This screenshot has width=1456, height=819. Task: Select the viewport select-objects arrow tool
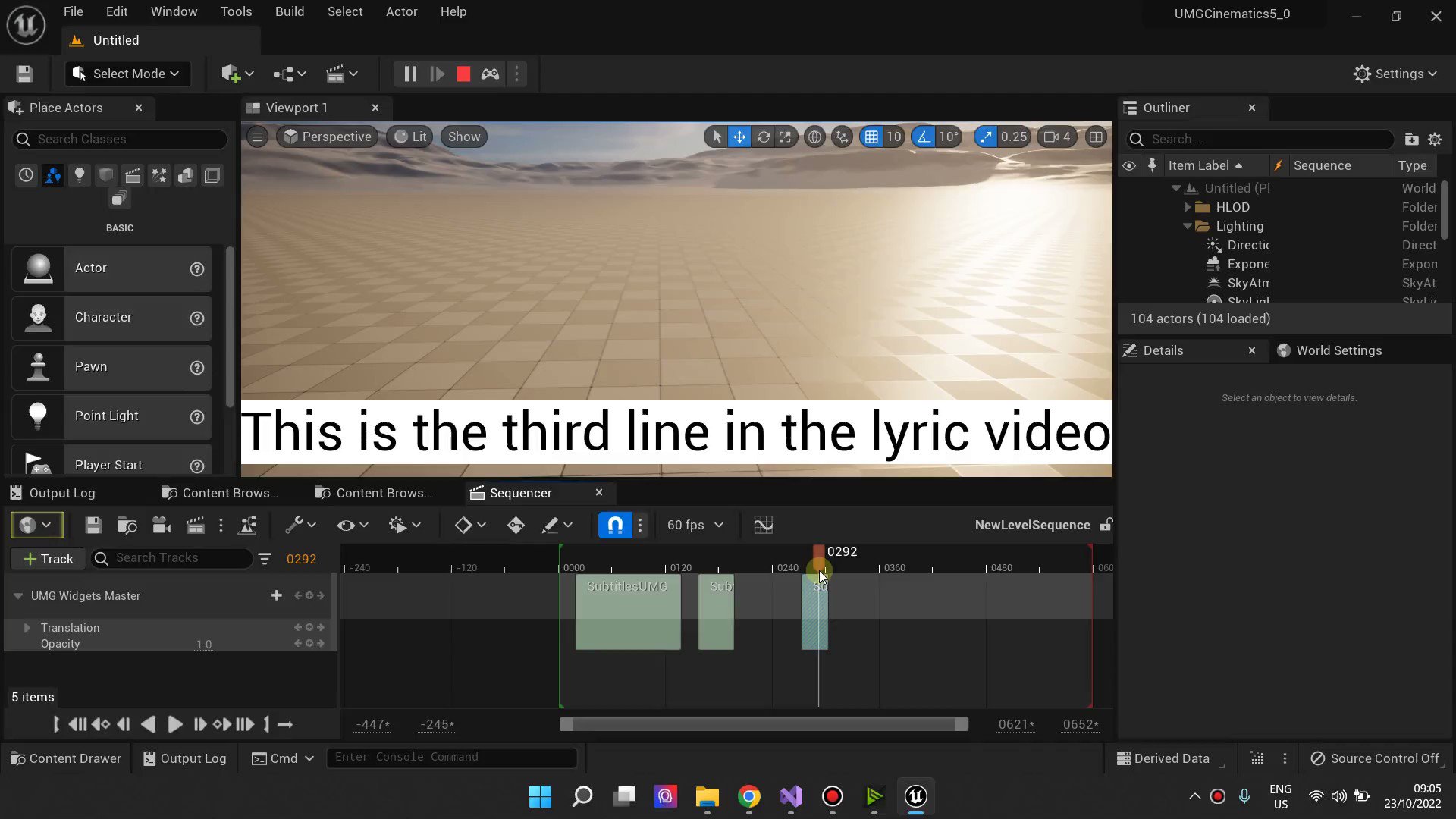[716, 137]
